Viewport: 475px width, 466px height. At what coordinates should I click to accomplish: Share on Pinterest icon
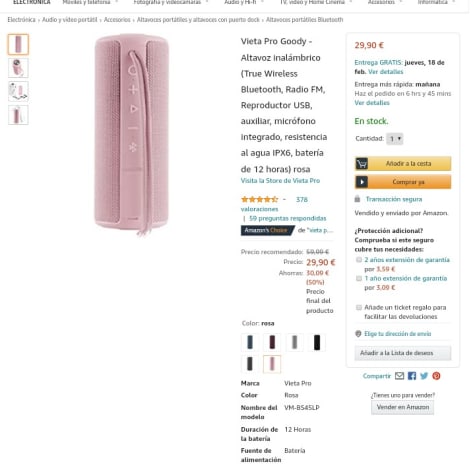click(436, 376)
